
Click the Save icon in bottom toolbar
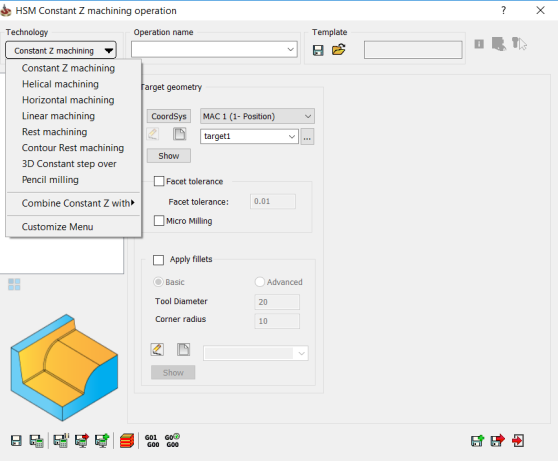click(x=16, y=441)
